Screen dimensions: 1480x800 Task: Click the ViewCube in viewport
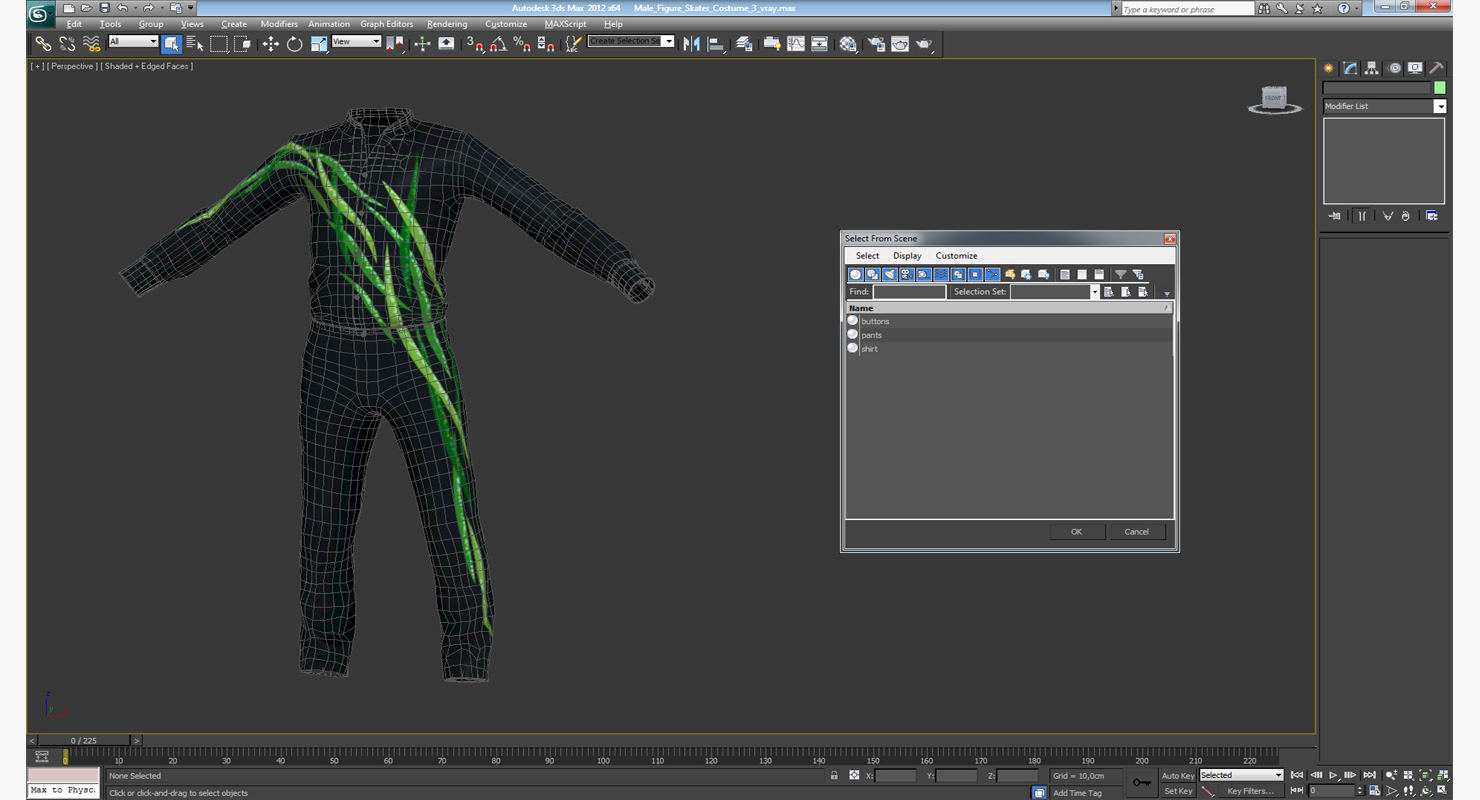coord(1274,99)
